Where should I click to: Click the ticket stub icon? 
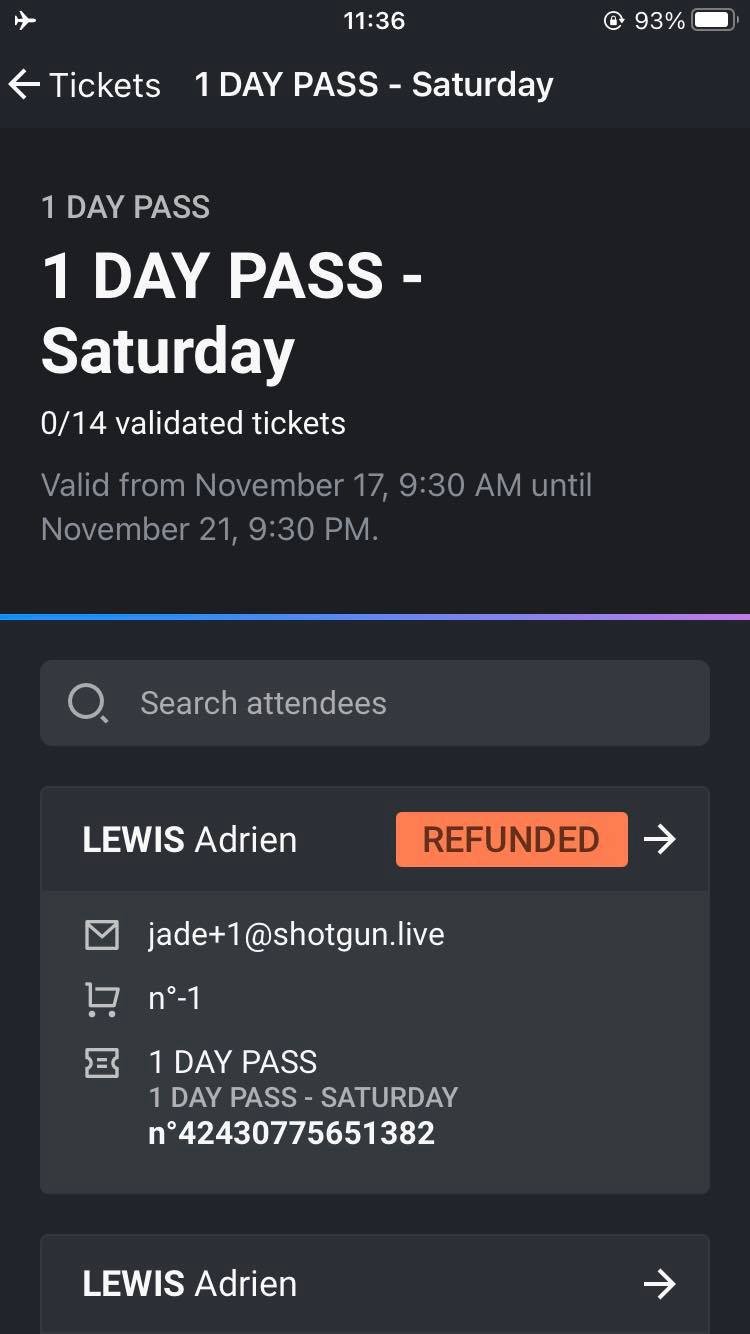[102, 1063]
